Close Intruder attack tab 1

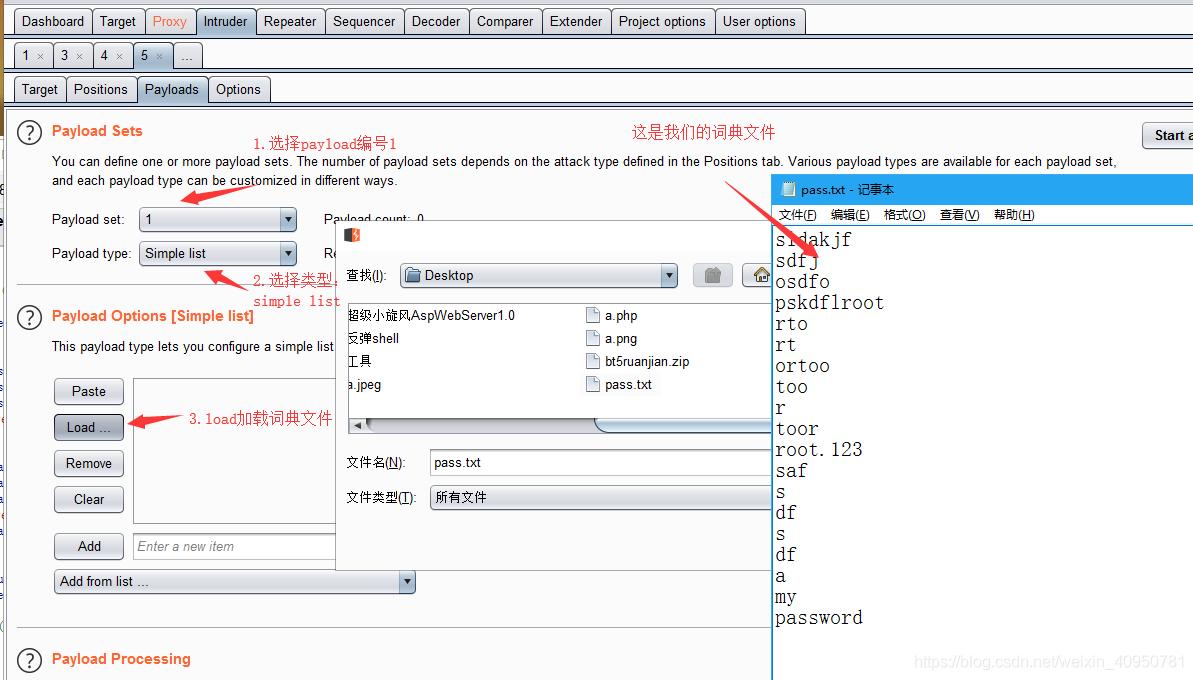coord(40,56)
